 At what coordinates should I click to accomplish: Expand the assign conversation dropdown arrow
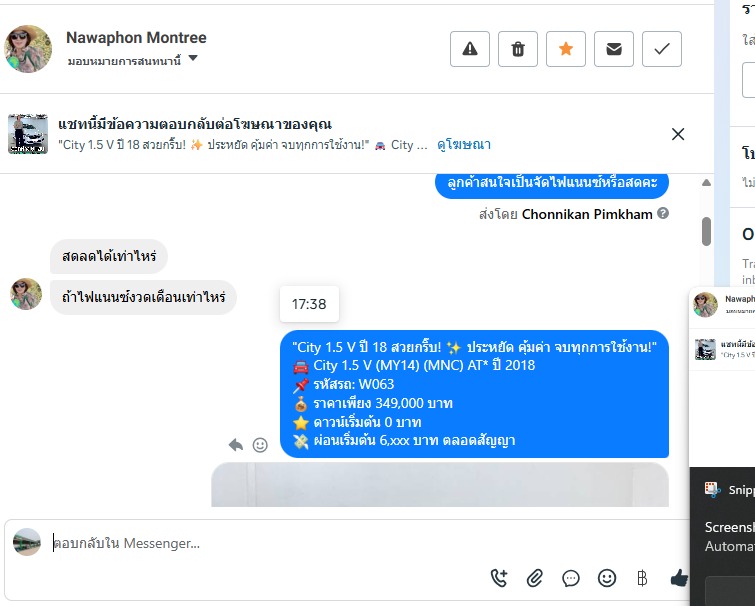pyautogui.click(x=193, y=58)
